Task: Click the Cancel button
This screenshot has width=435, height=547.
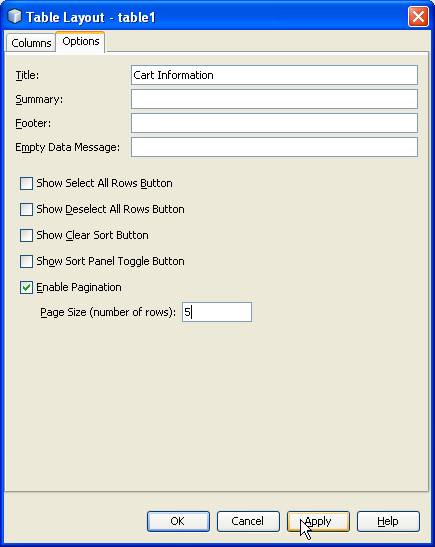Action: [248, 521]
